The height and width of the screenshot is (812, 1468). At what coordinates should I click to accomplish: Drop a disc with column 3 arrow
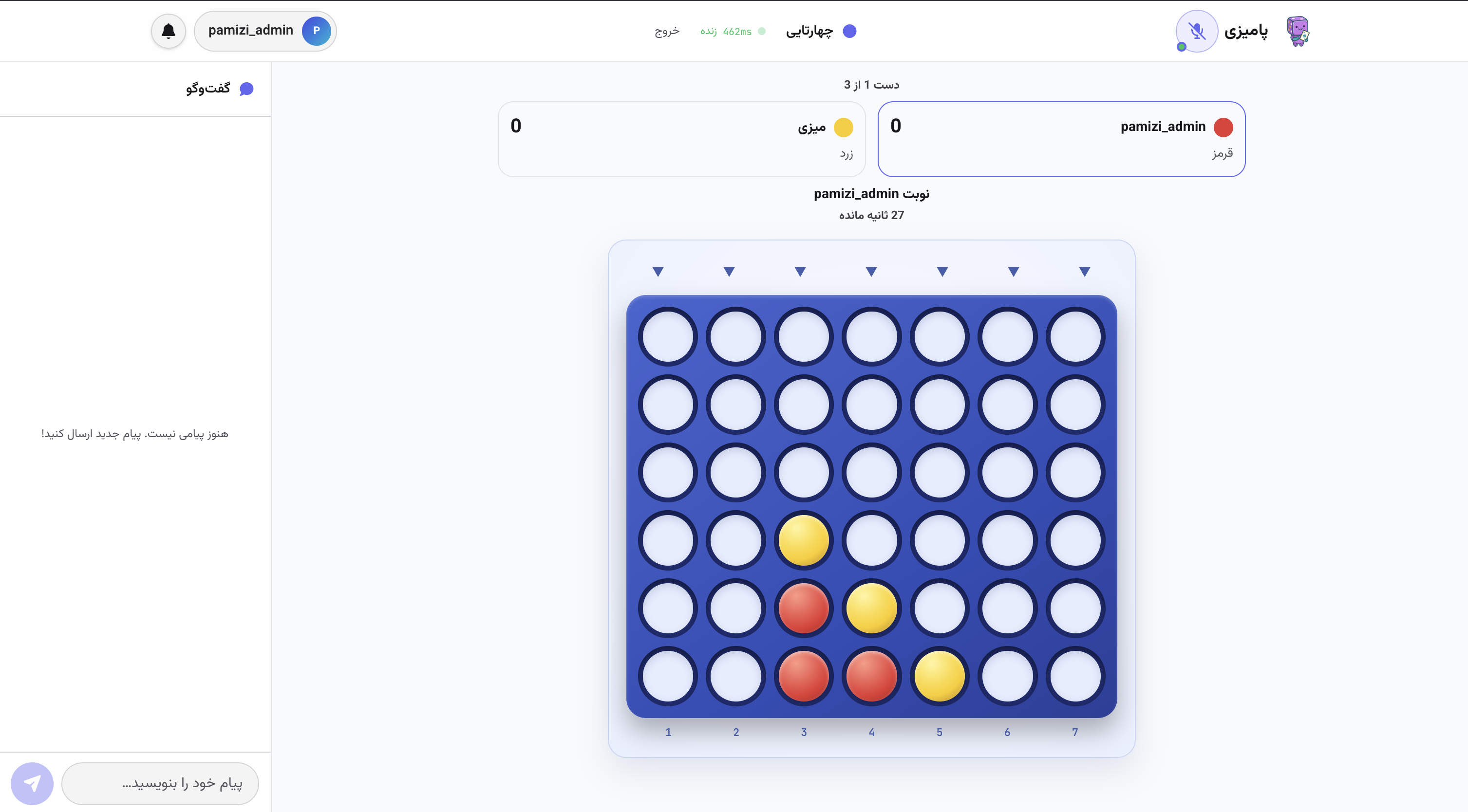click(x=800, y=272)
